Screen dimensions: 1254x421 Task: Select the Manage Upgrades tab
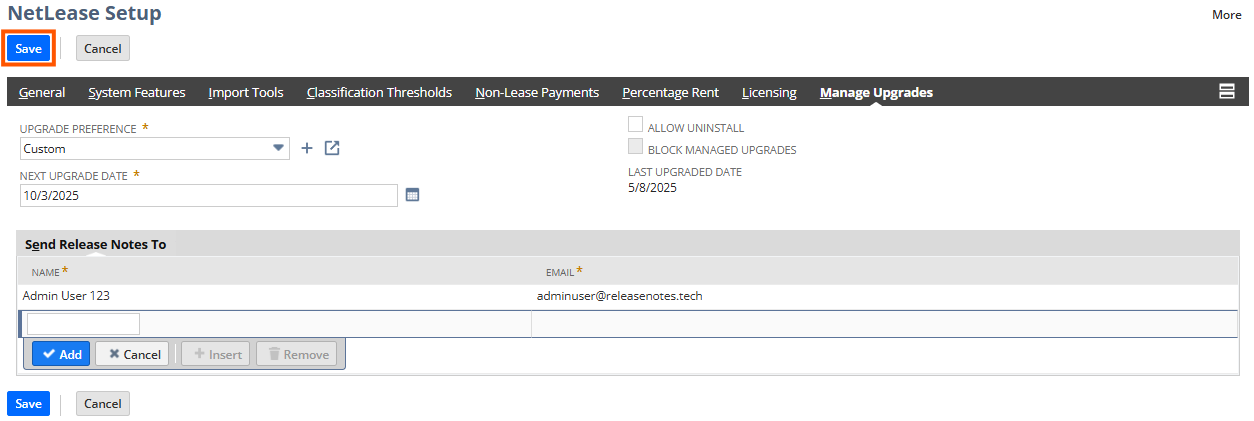click(x=876, y=92)
